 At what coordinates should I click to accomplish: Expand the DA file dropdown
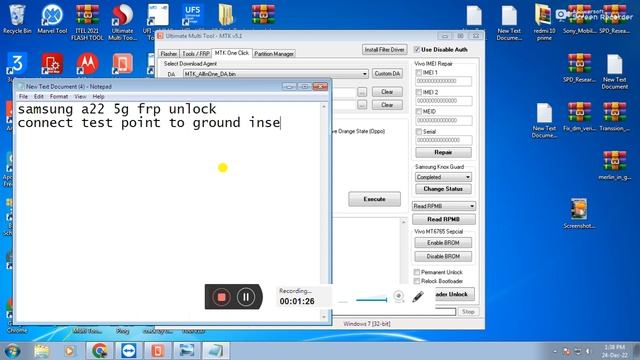[x=364, y=74]
